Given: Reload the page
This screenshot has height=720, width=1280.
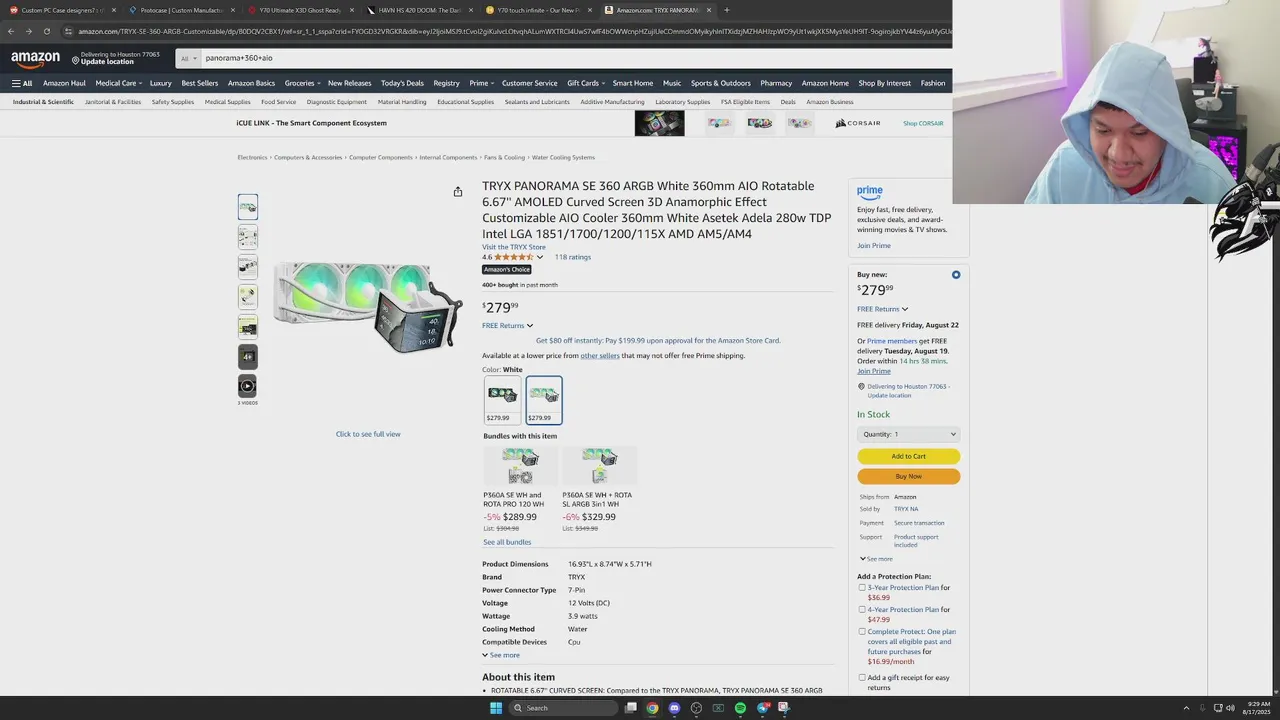Looking at the screenshot, I should pos(46,31).
